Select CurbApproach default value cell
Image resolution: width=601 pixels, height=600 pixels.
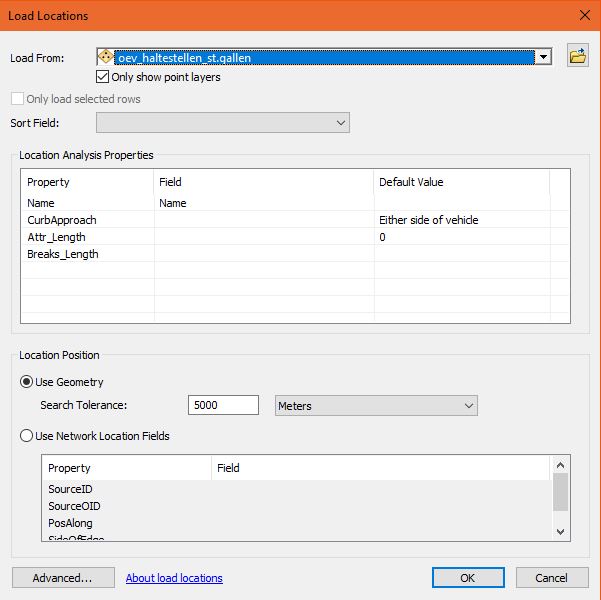tap(461, 220)
